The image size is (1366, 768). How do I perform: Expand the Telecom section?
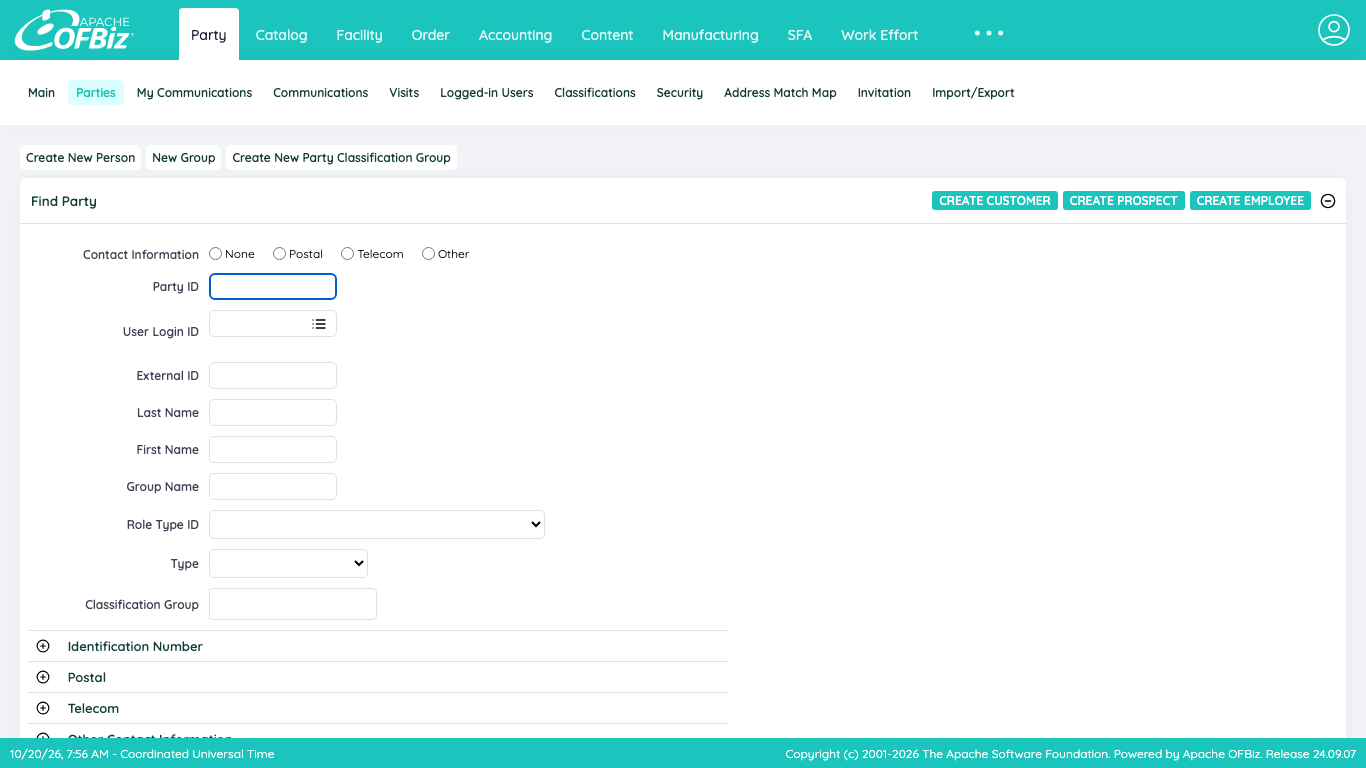[43, 708]
